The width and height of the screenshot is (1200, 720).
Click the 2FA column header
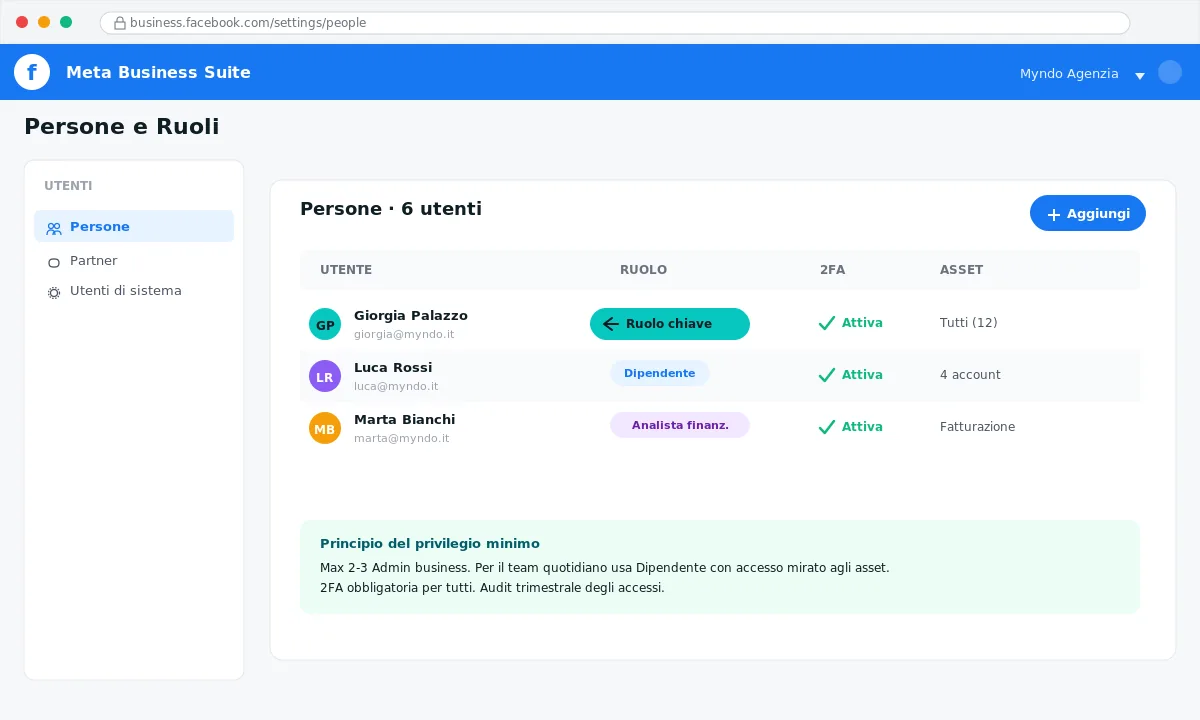[x=832, y=270]
